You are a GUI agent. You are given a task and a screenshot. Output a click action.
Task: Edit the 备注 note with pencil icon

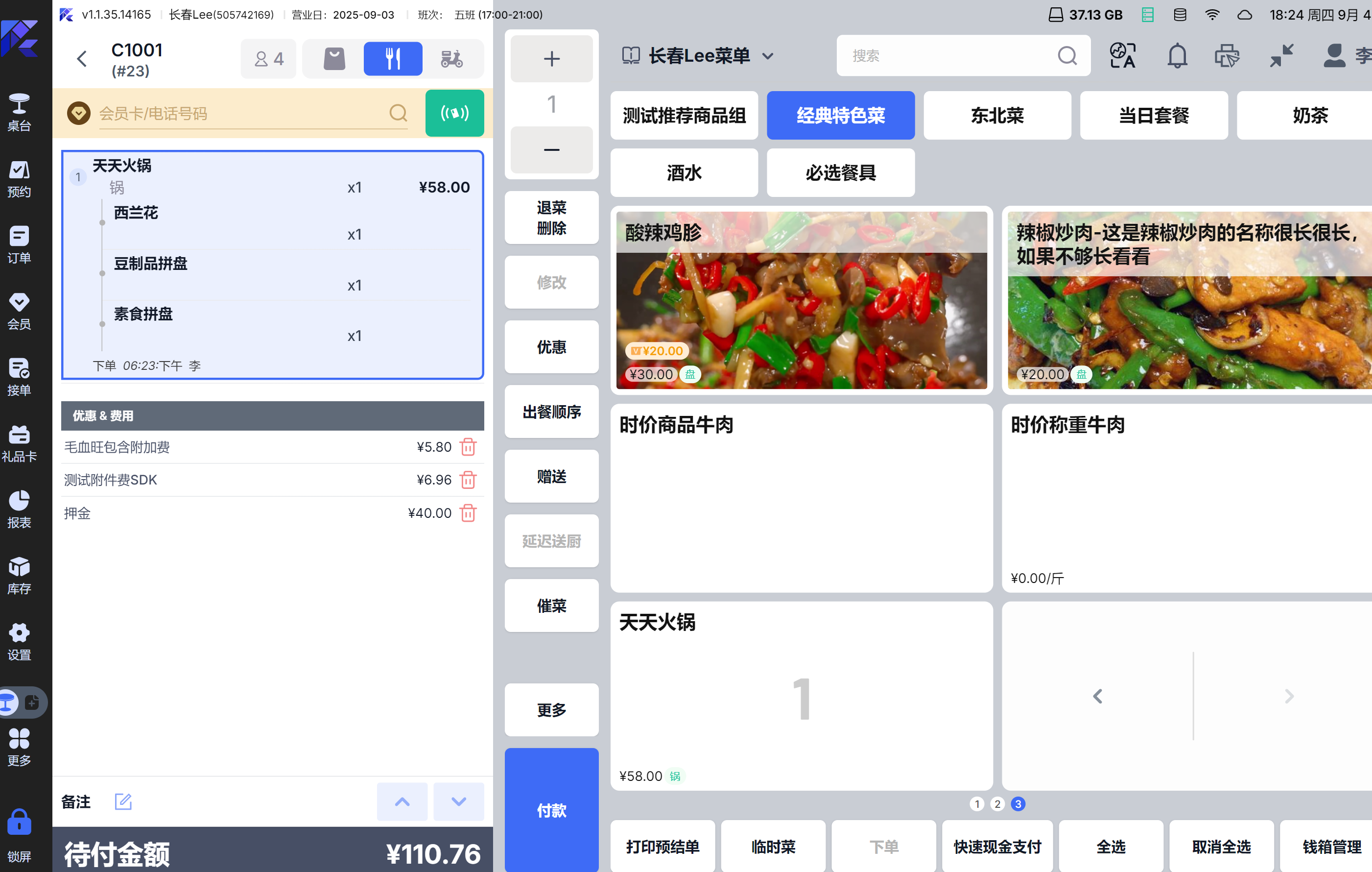[123, 801]
